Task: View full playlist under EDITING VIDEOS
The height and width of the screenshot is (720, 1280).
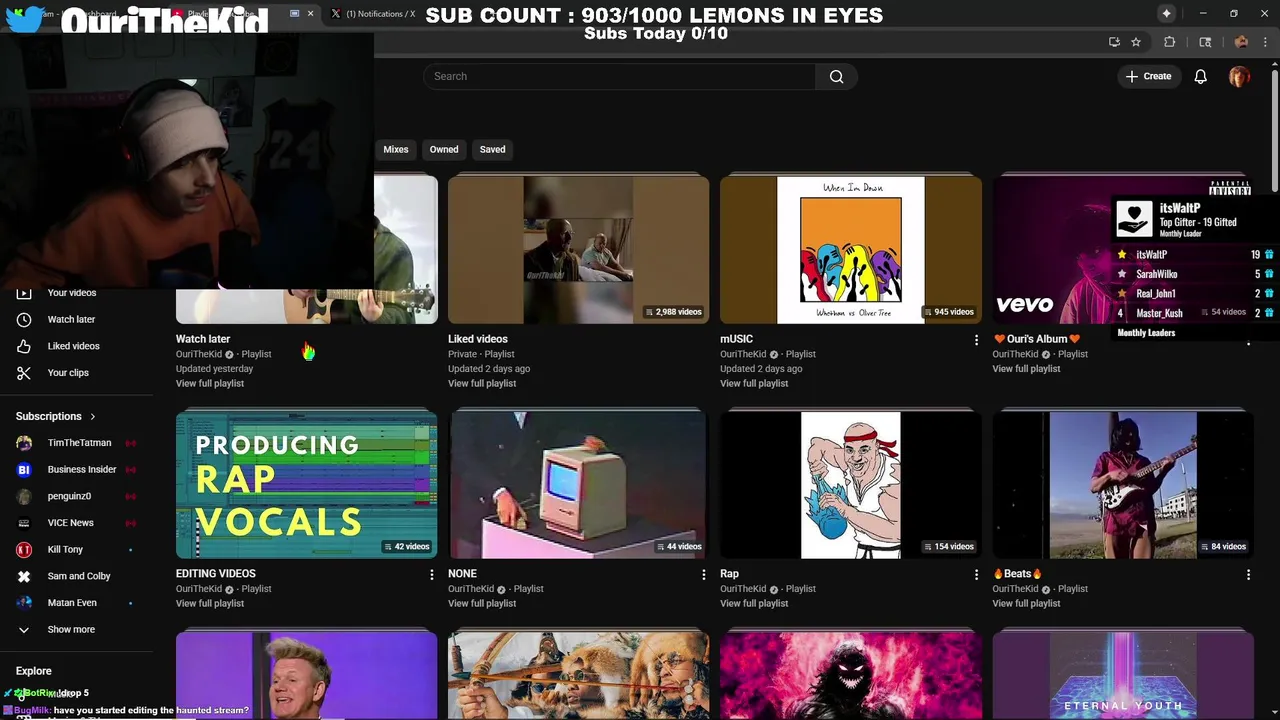Action: [x=210, y=604]
